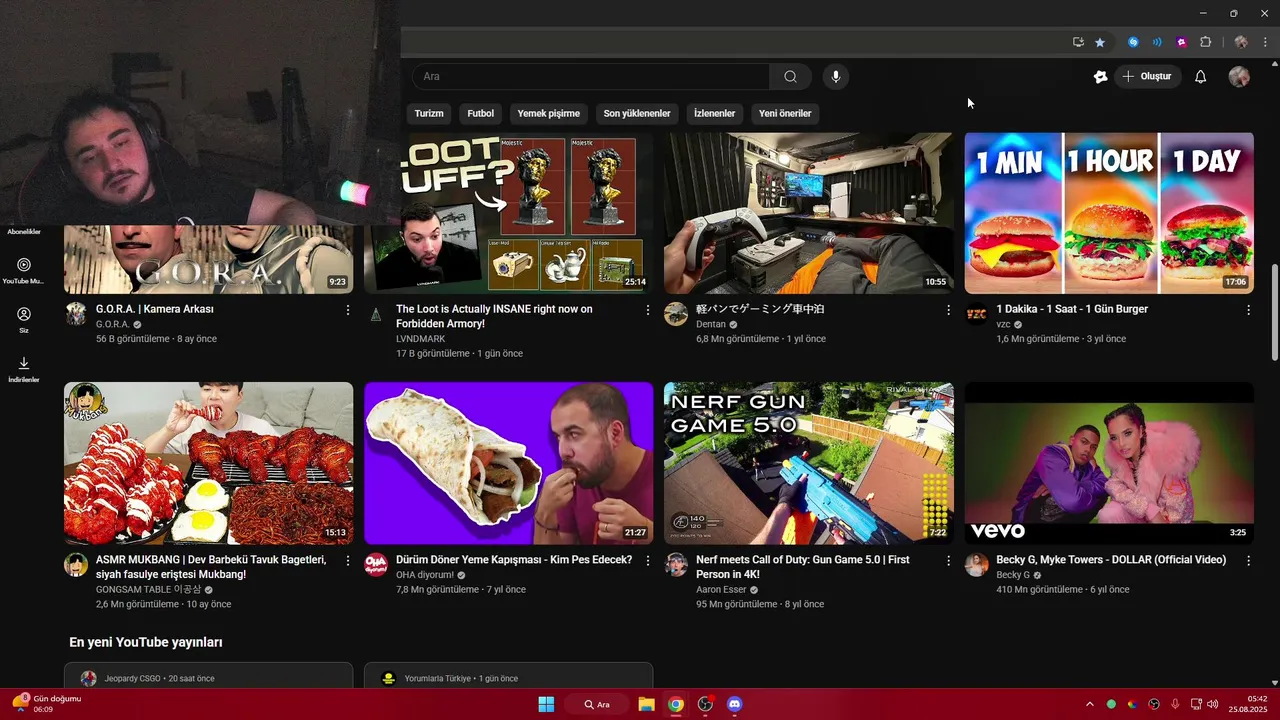The height and width of the screenshot is (720, 1280).
Task: Open the Chrome extensions puzzle menu
Action: [x=1205, y=42]
